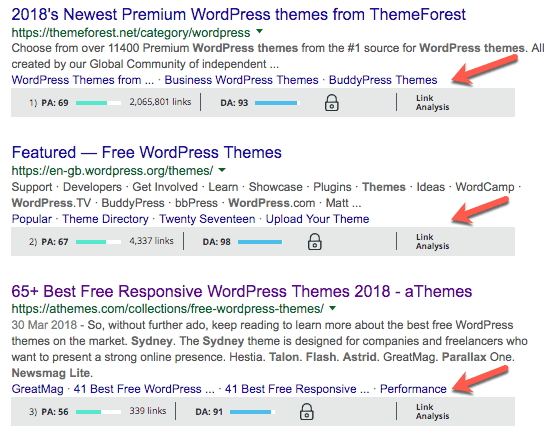Click the lock icon in wordpress.org MozBar row
The height and width of the screenshot is (435, 550).
(315, 242)
